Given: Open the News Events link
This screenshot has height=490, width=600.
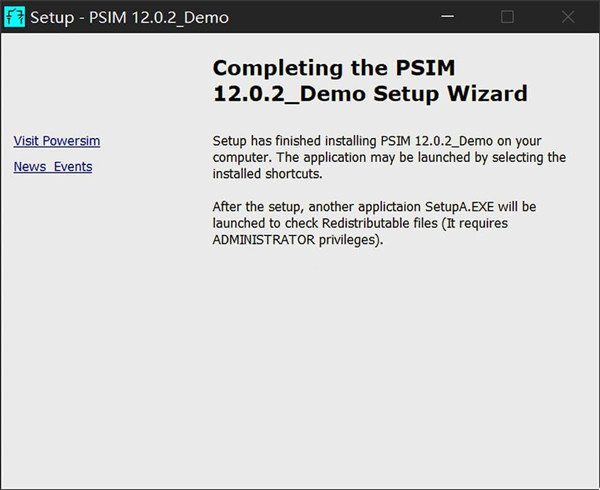Looking at the screenshot, I should pyautogui.click(x=53, y=167).
